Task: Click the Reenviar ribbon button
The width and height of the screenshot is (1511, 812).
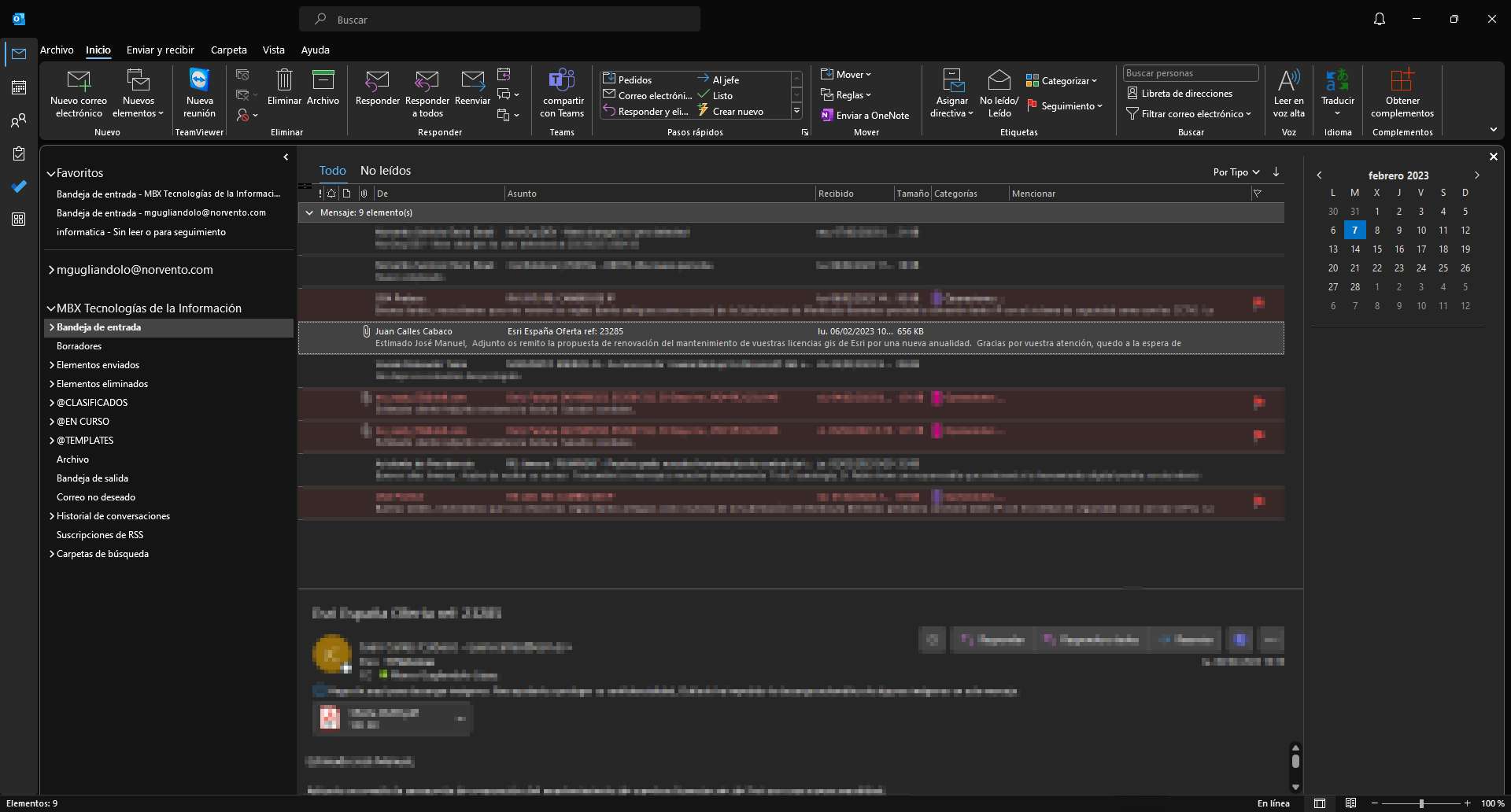Action: (473, 87)
